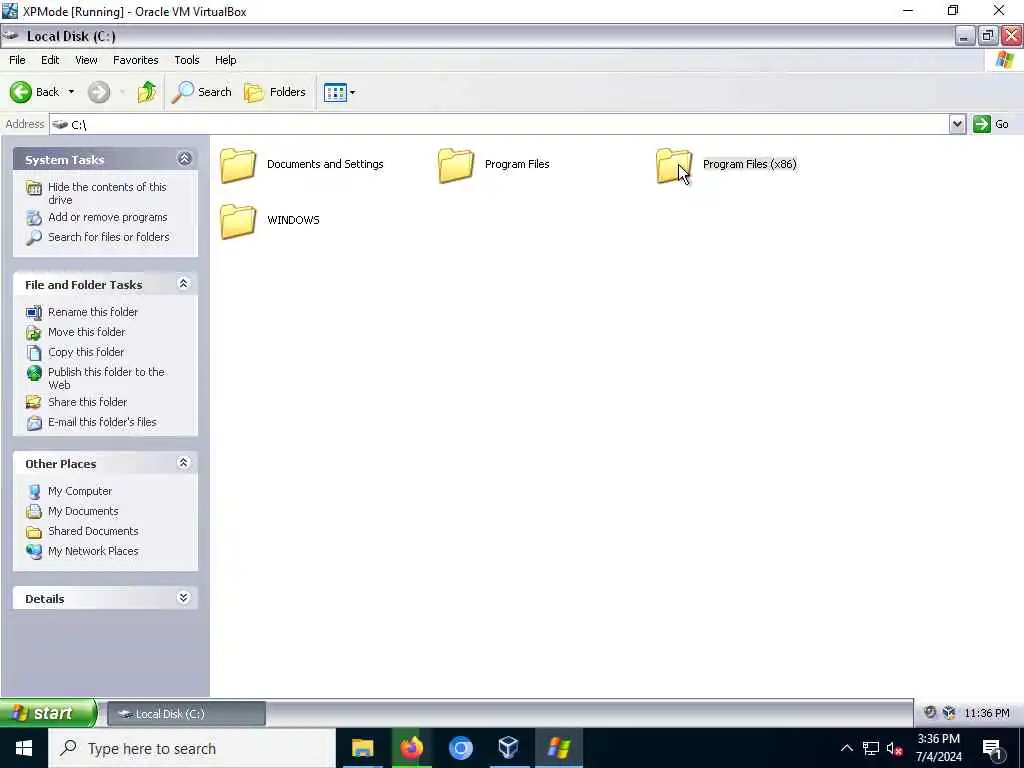Collapse the System Tasks panel

point(185,159)
